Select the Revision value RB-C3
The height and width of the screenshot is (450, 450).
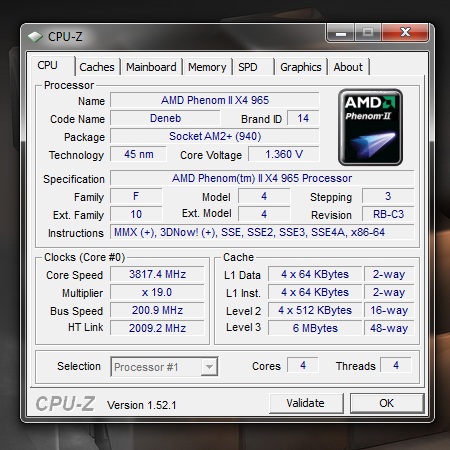click(x=388, y=214)
